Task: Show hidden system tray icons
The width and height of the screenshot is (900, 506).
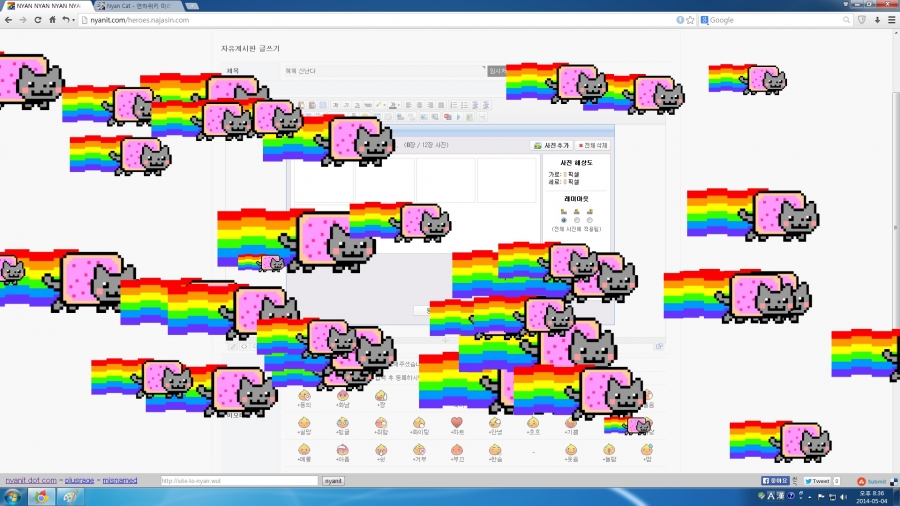Action: point(809,497)
